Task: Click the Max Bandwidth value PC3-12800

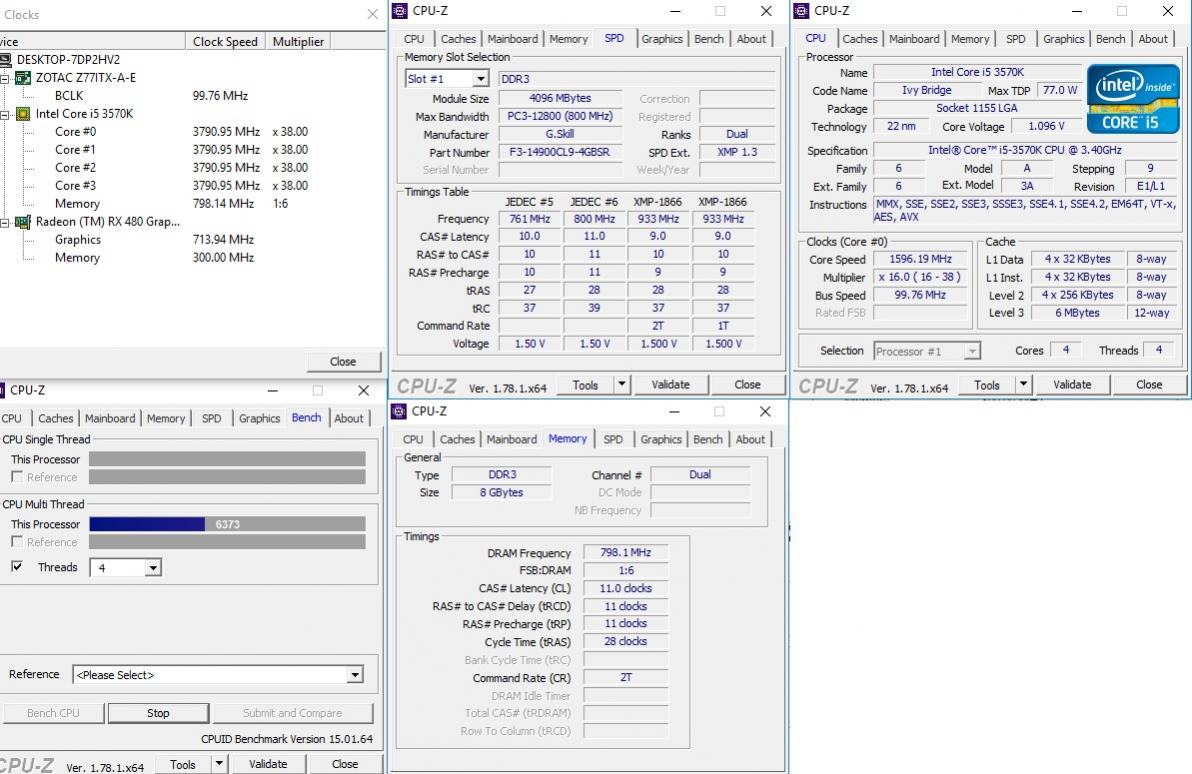Action: [x=560, y=116]
